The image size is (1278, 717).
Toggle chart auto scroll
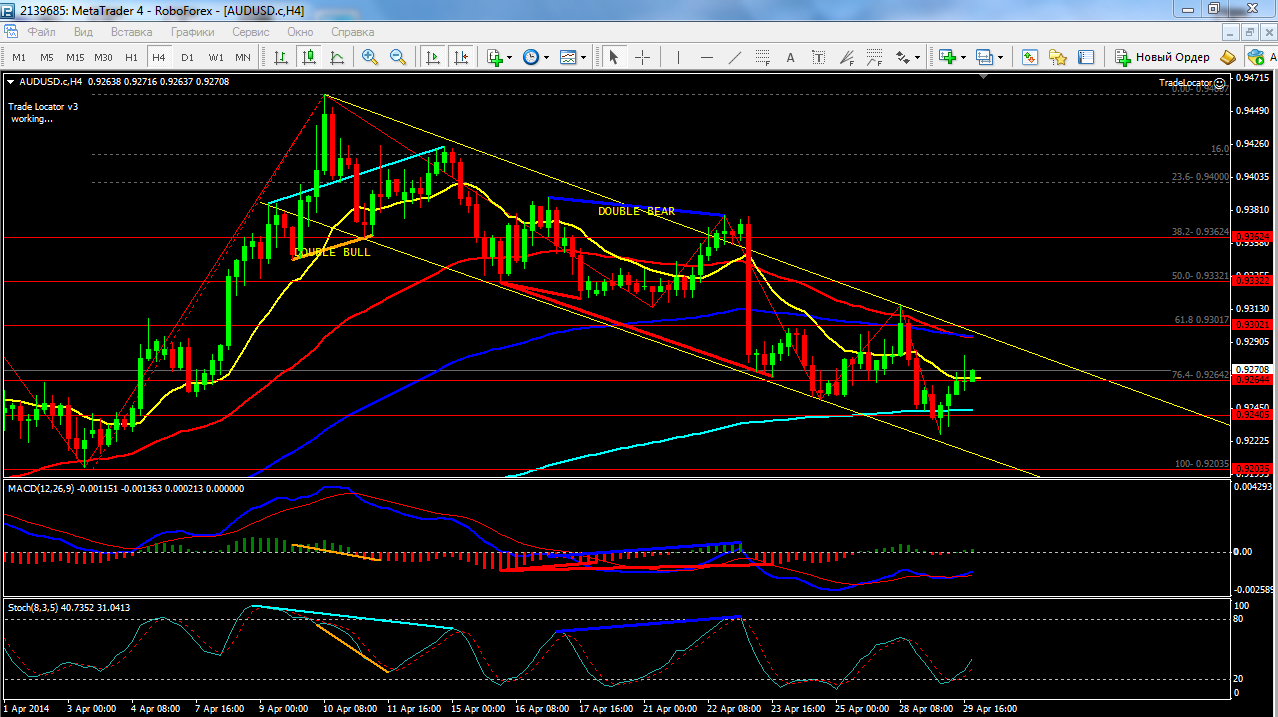[433, 57]
